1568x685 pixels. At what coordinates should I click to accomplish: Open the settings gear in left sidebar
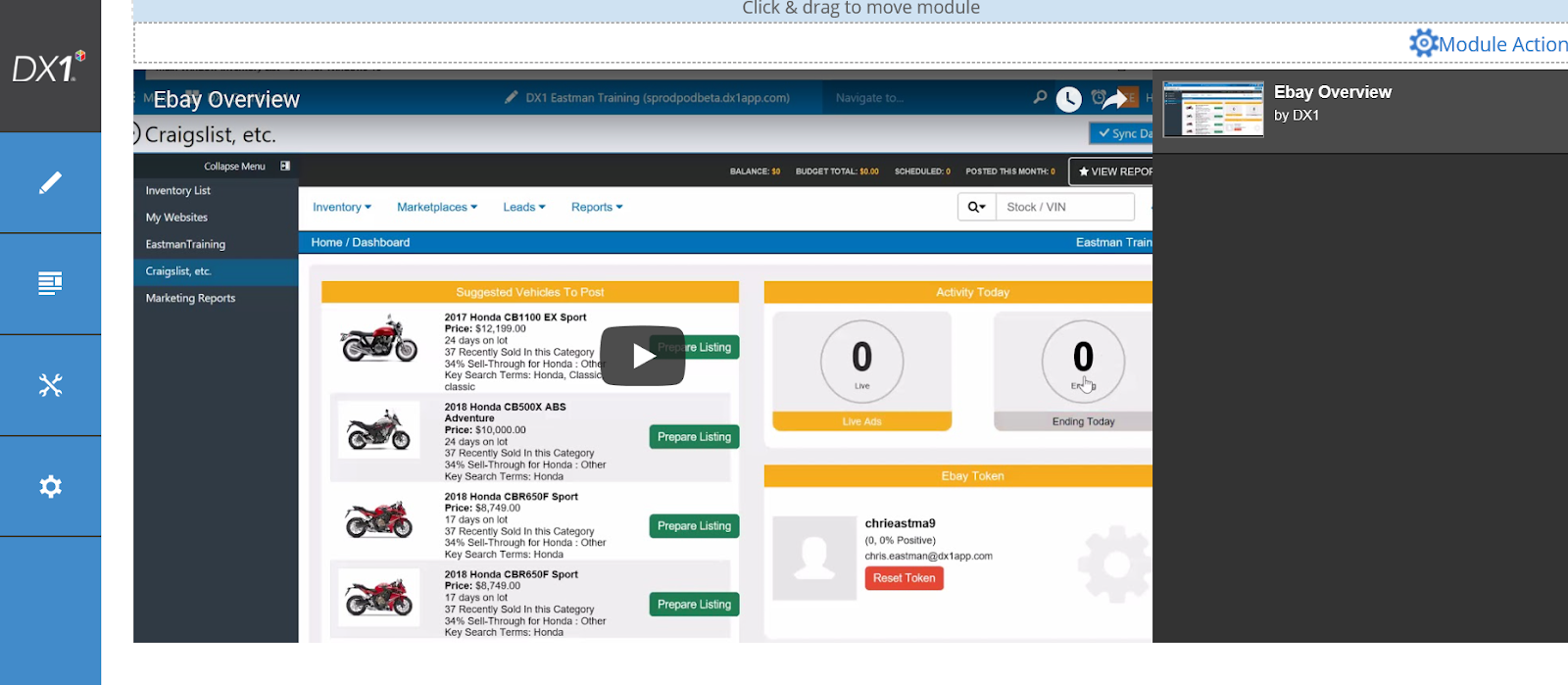pyautogui.click(x=50, y=486)
